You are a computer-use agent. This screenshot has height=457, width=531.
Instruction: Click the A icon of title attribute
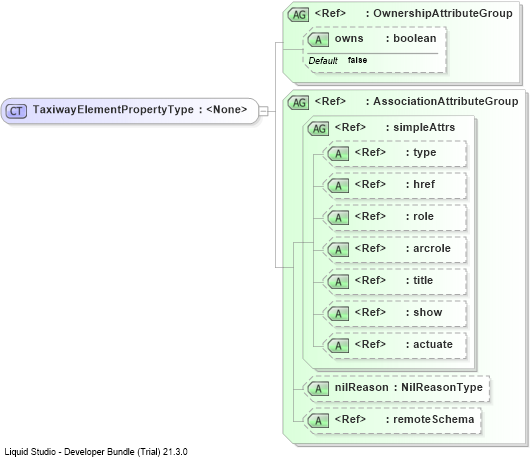[x=338, y=282]
